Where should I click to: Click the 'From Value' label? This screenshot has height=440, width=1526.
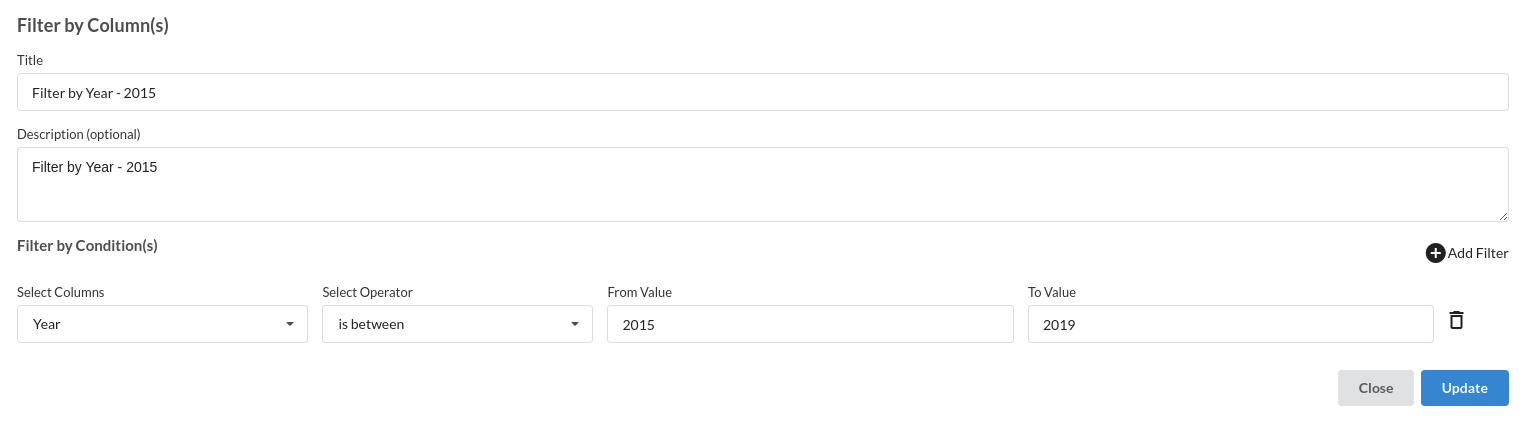click(639, 292)
